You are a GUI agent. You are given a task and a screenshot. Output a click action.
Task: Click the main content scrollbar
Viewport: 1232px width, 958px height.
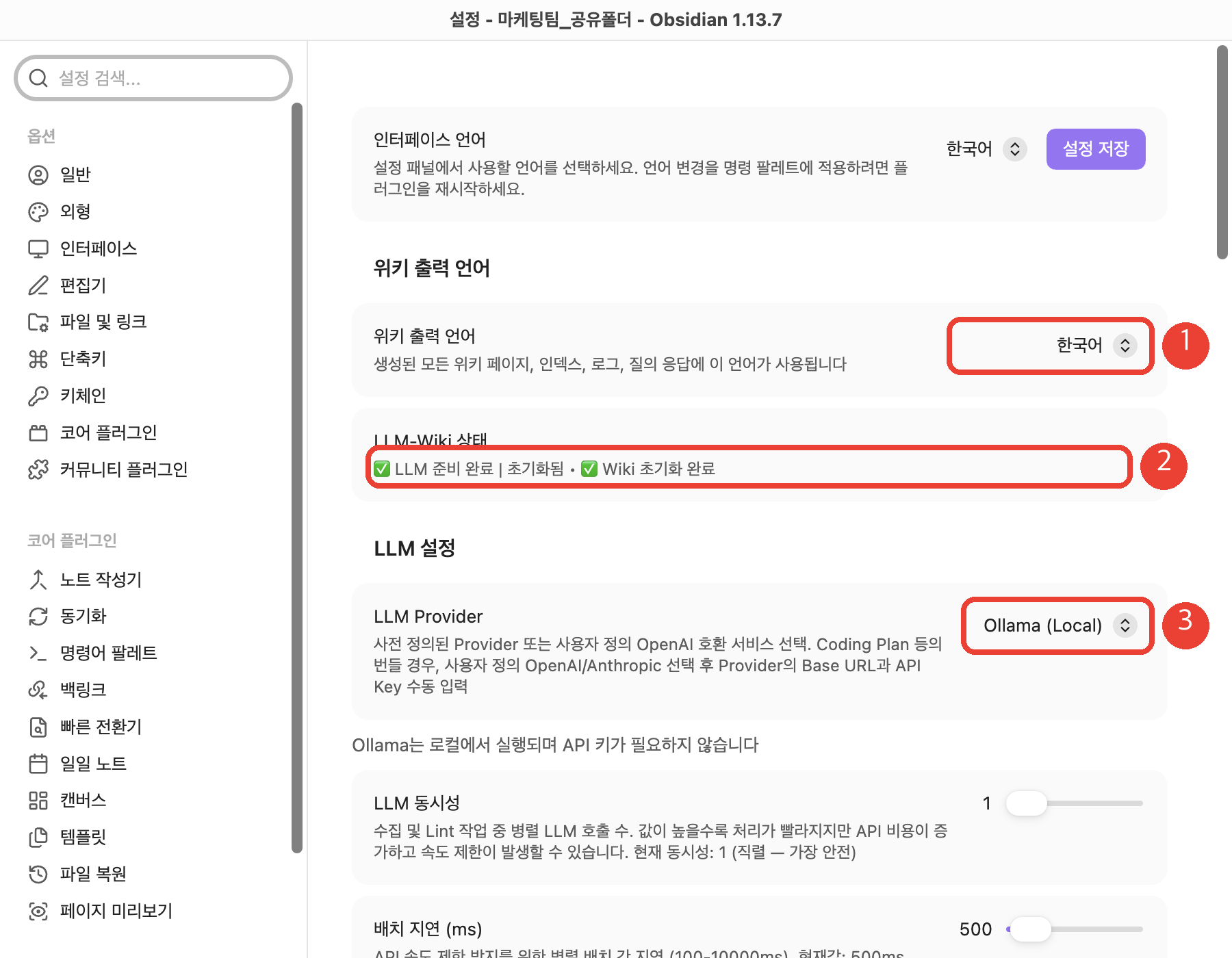coord(1222,152)
